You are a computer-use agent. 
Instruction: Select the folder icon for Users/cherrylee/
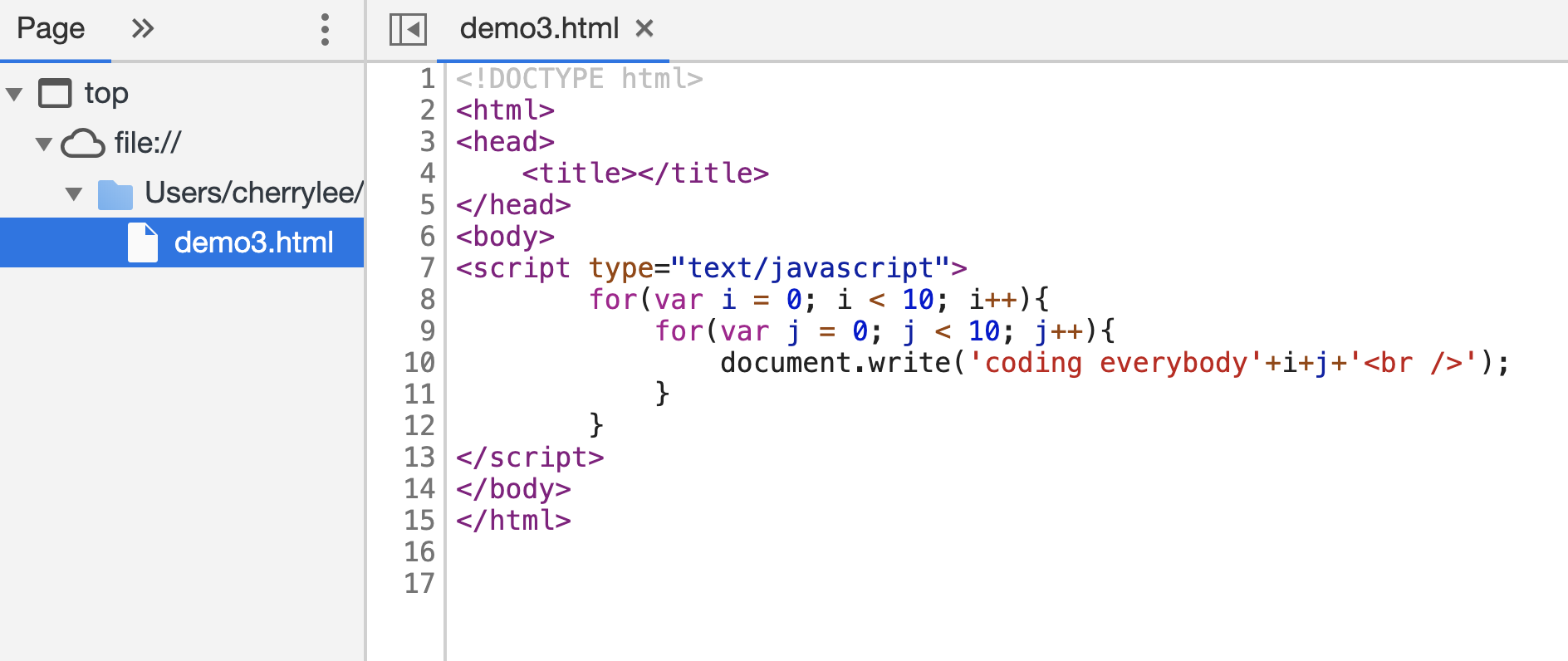coord(115,194)
